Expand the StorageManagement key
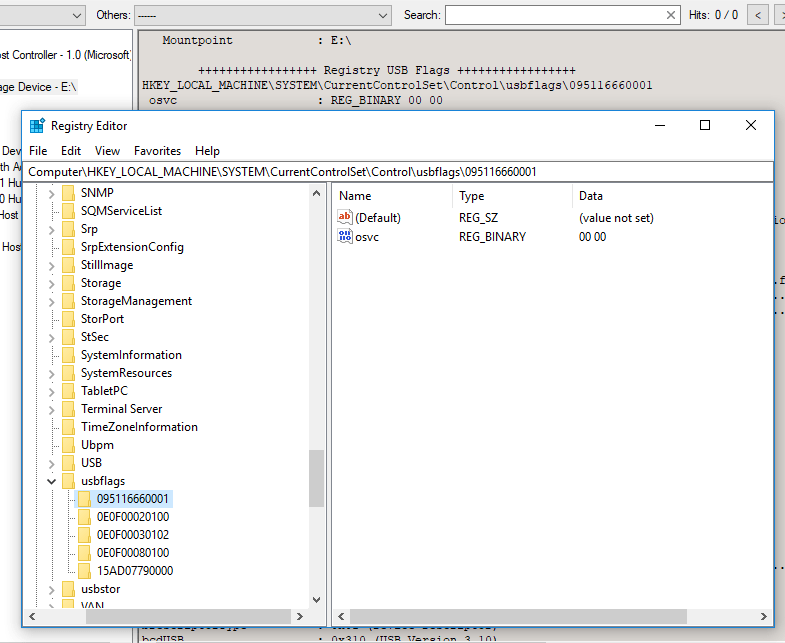Viewport: 785px width, 643px height. [x=52, y=301]
